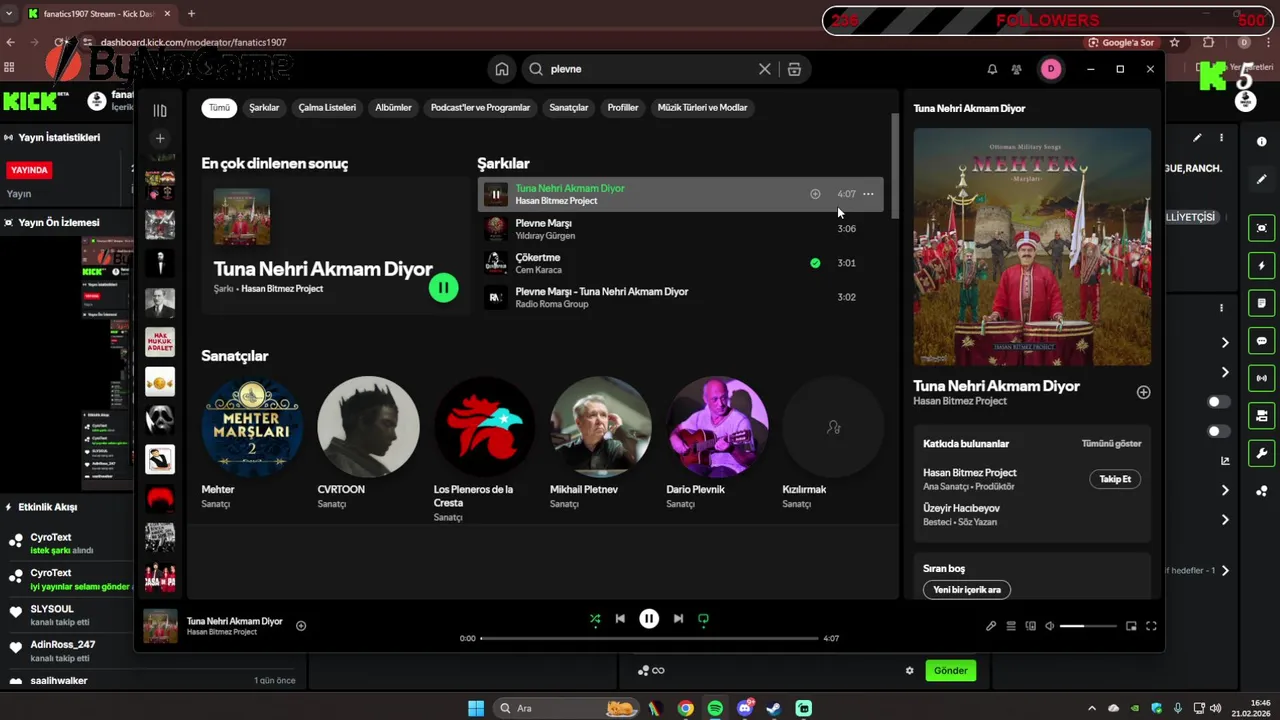Select the 'Podcast'ler ve Programlar' filter chip
1280x720 pixels.
(480, 107)
